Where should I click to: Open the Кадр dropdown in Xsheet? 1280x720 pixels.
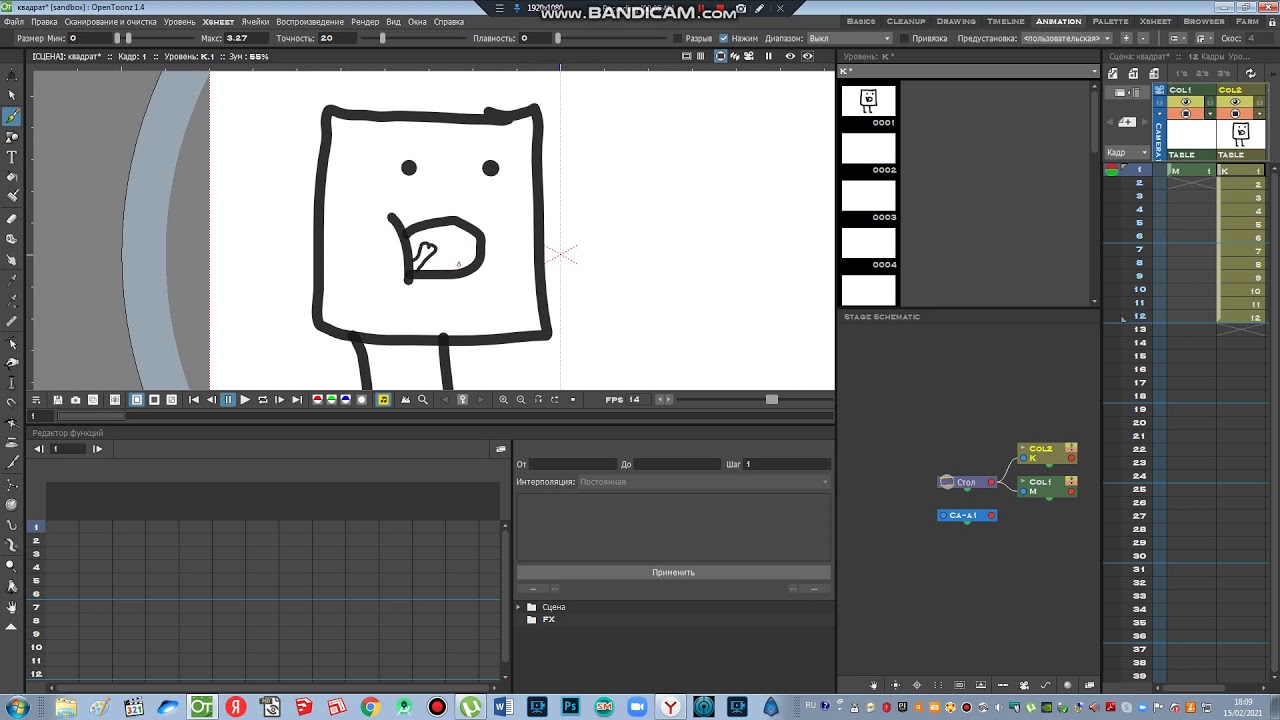[x=1127, y=152]
